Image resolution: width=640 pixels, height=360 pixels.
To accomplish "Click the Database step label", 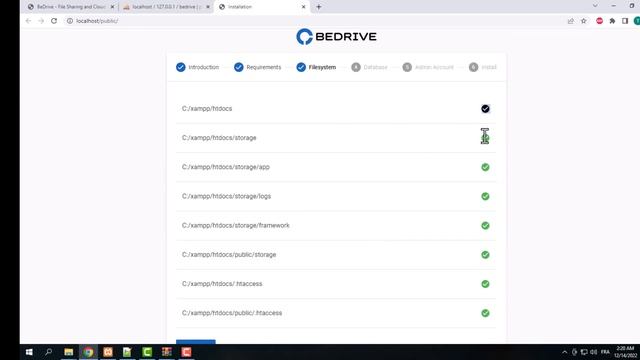I will pyautogui.click(x=376, y=67).
